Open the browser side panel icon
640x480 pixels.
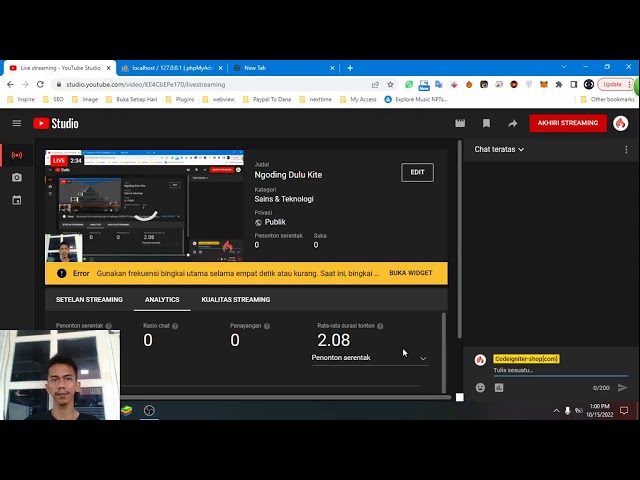pyautogui.click(x=573, y=84)
